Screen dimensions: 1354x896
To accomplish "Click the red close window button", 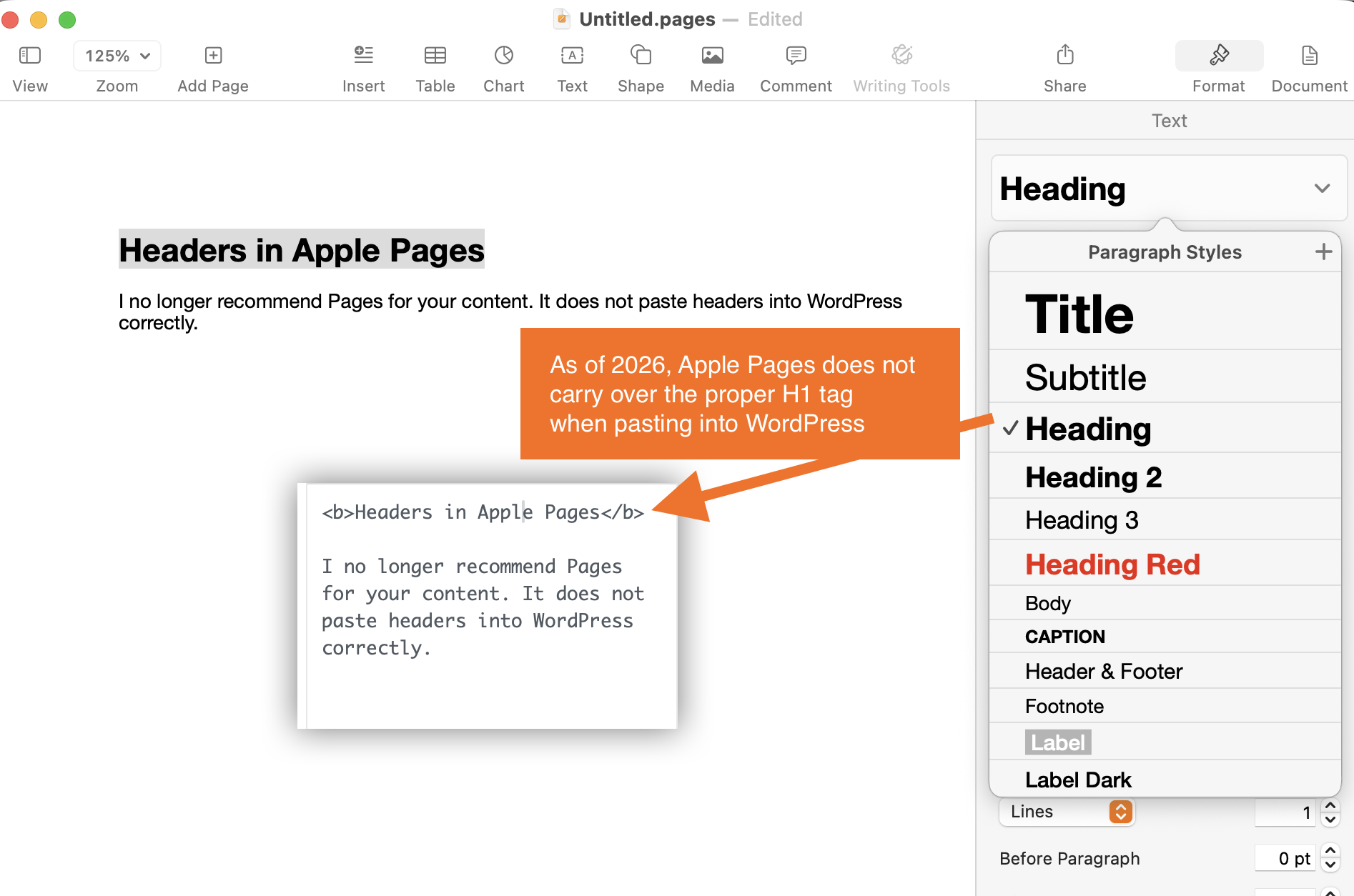I will point(10,19).
